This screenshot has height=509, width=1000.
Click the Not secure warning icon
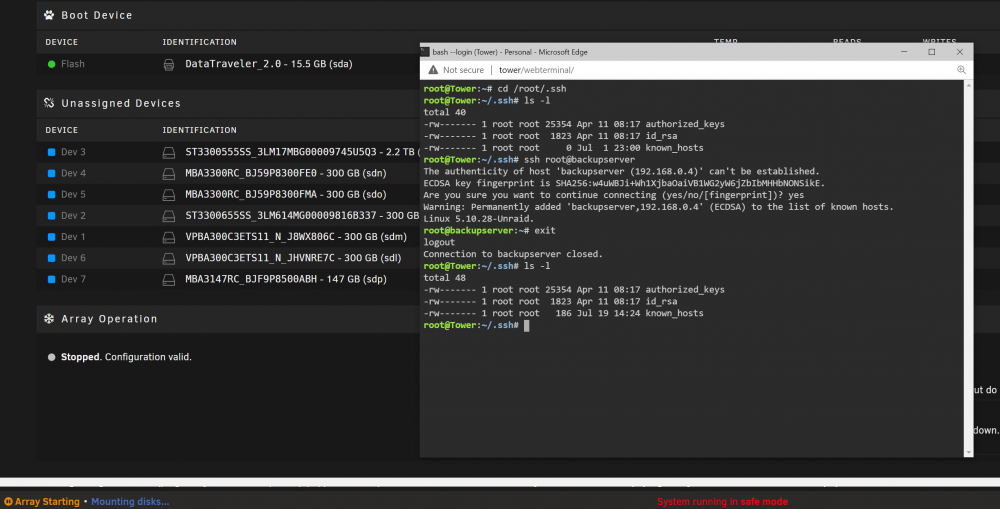tap(433, 70)
